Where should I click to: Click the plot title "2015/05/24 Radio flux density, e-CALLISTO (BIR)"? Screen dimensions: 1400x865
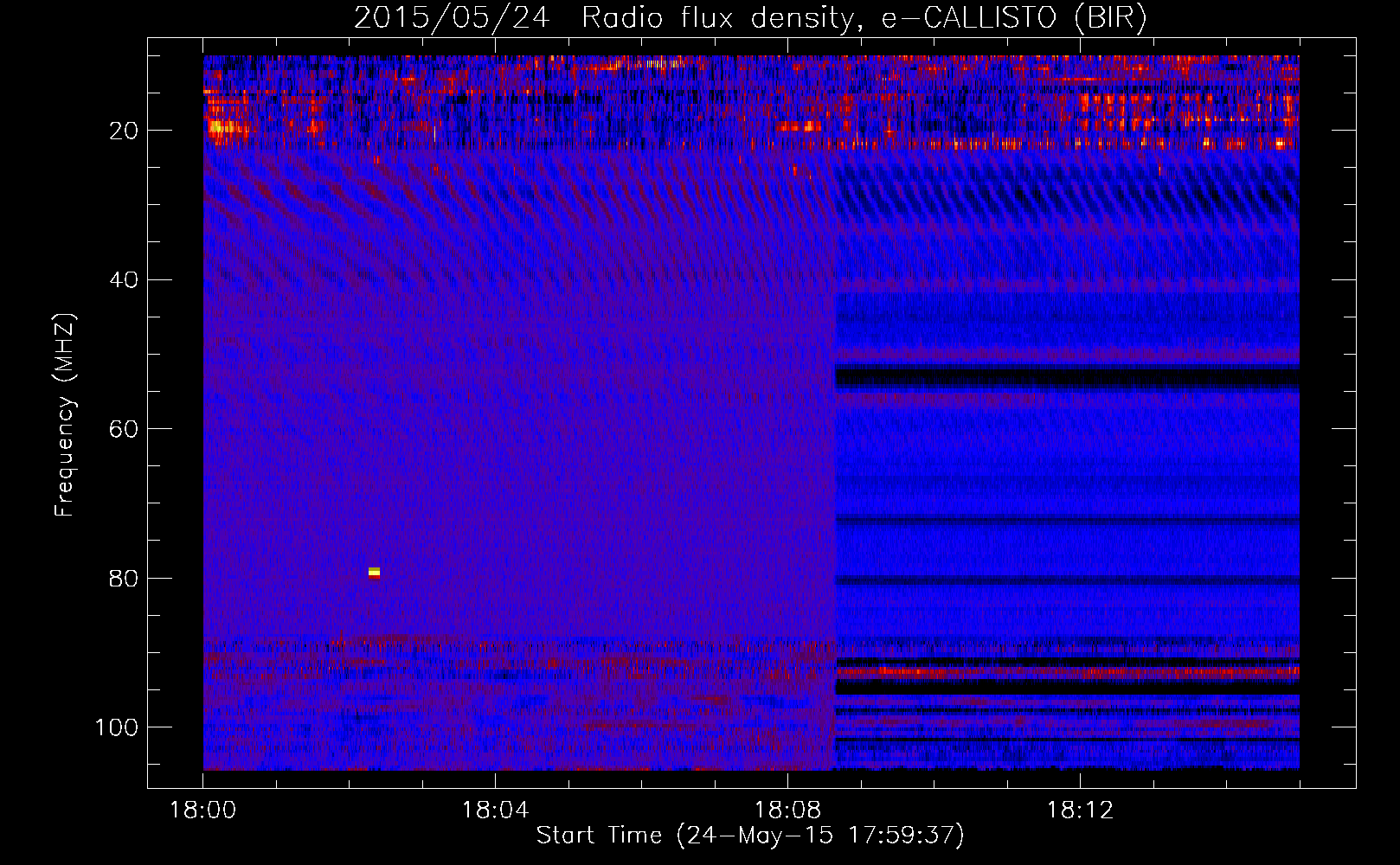[750, 17]
